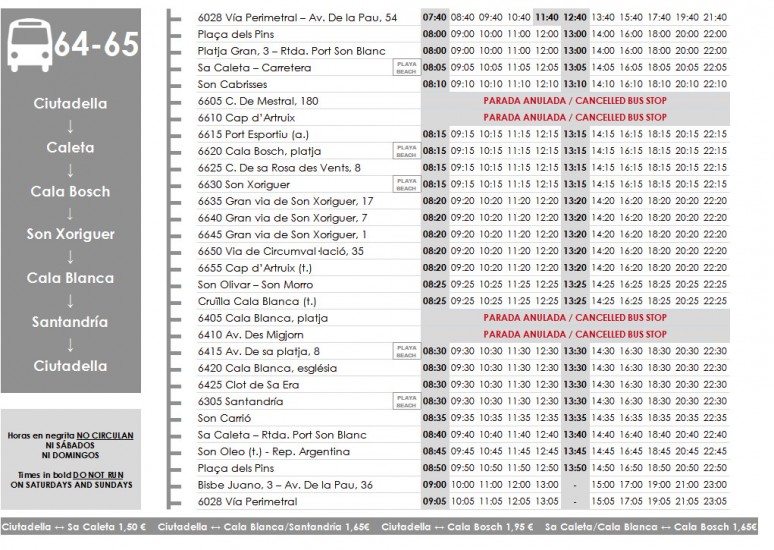774x550 pixels.
Task: Click the Playa Beach badge next to 6630 Son Xoriguer
Action: 406,185
